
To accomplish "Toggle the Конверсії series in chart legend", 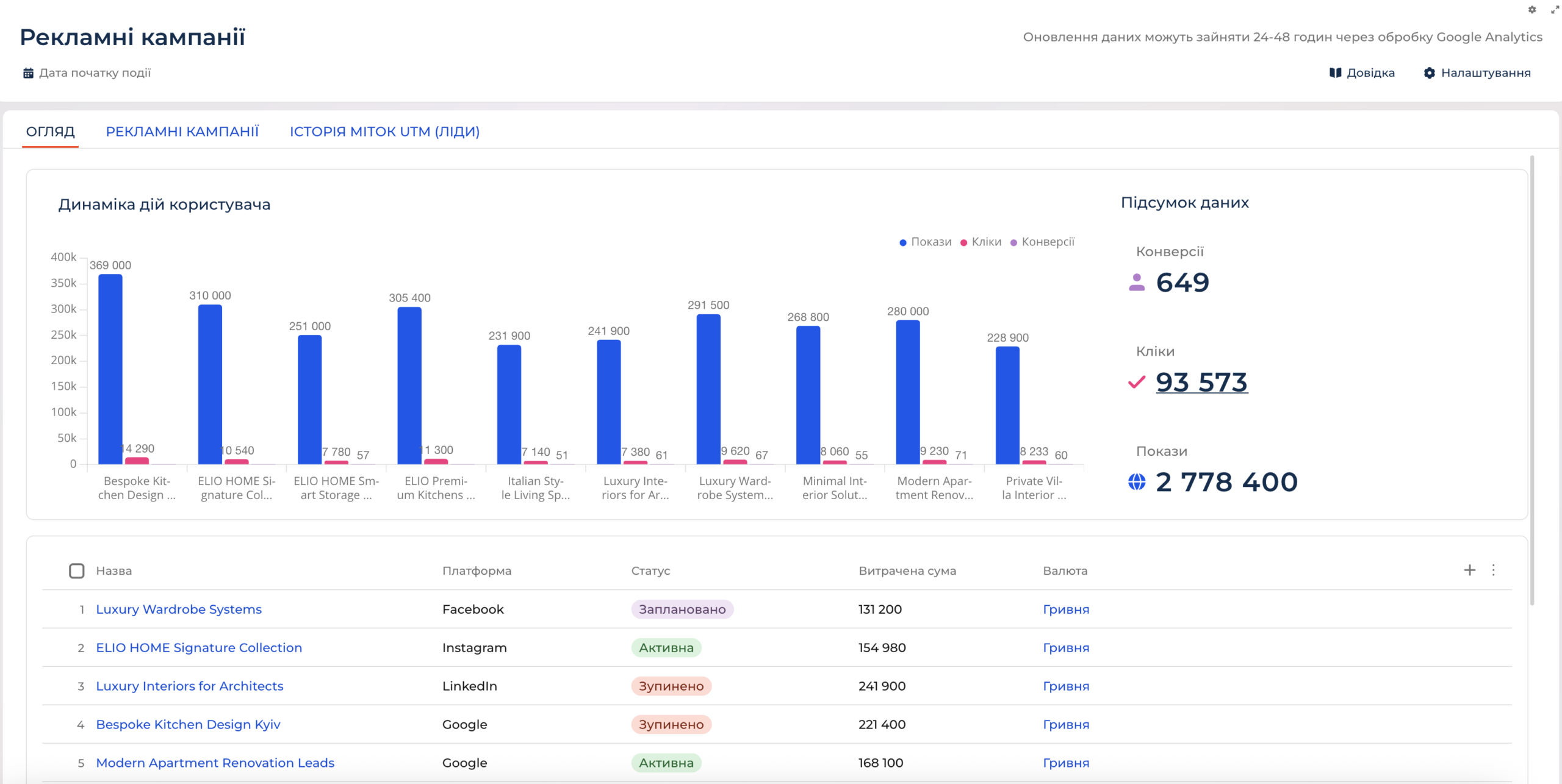I will [1042, 242].
